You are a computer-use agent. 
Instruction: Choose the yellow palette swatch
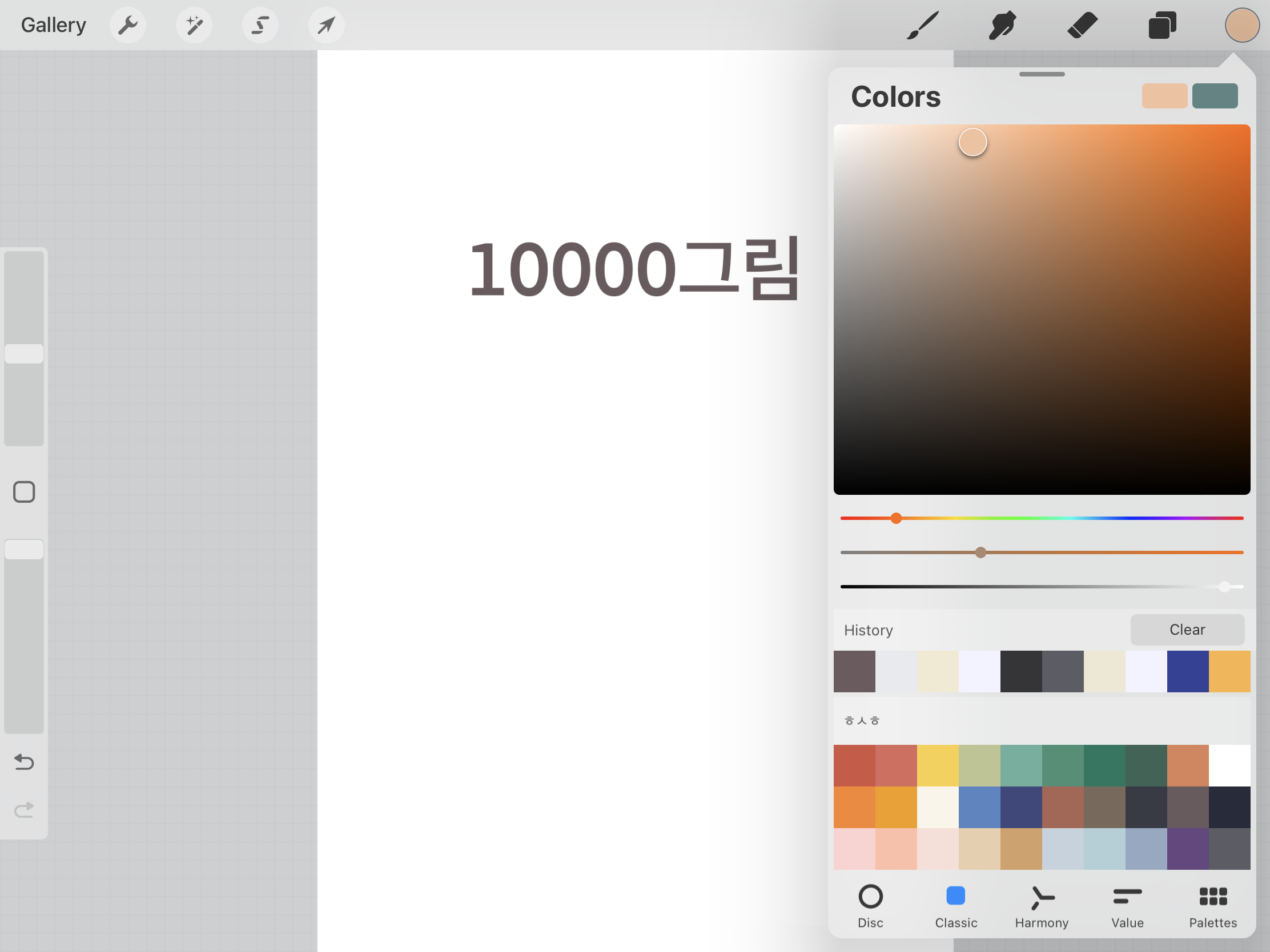coord(938,765)
